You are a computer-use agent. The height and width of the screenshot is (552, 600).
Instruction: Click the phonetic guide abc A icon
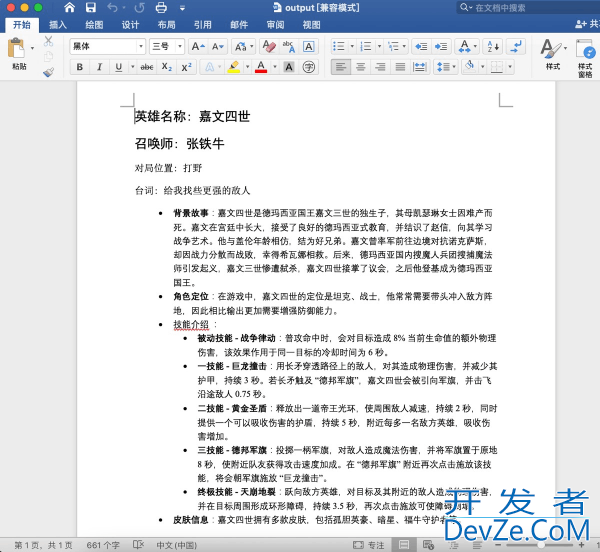coord(289,46)
